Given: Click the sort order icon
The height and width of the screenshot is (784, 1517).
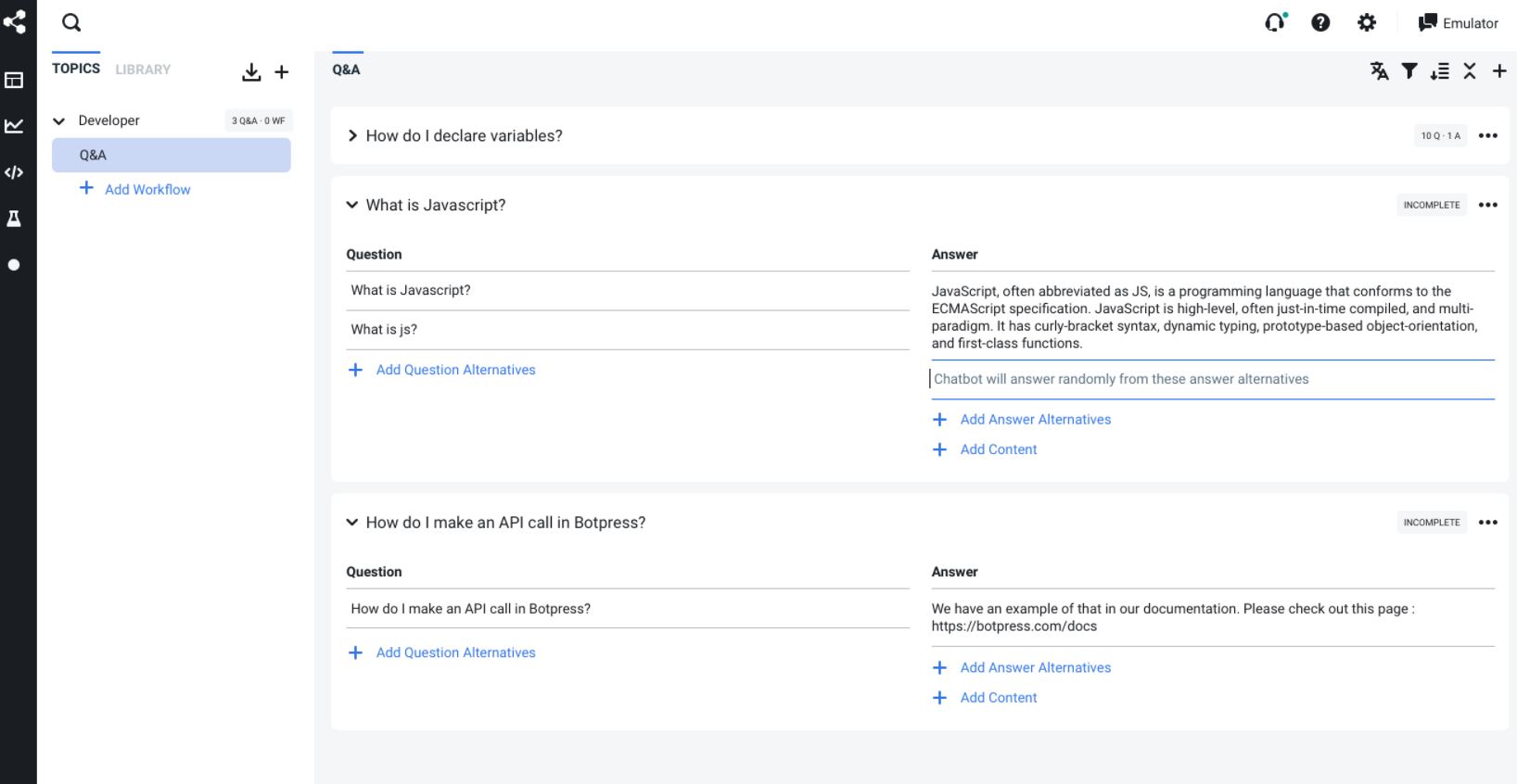Looking at the screenshot, I should [1439, 71].
